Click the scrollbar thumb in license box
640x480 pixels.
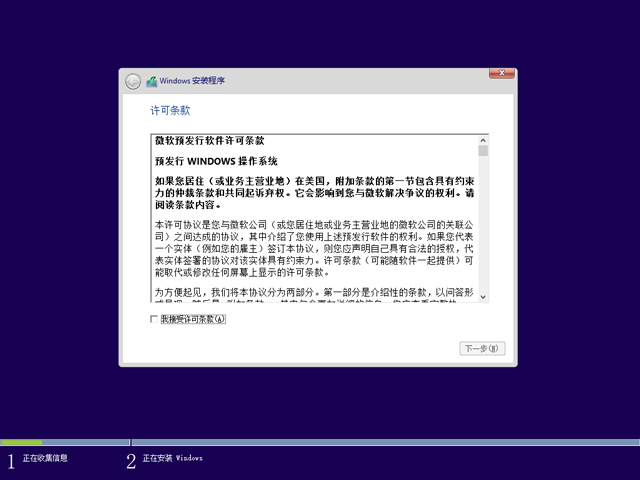[483, 151]
